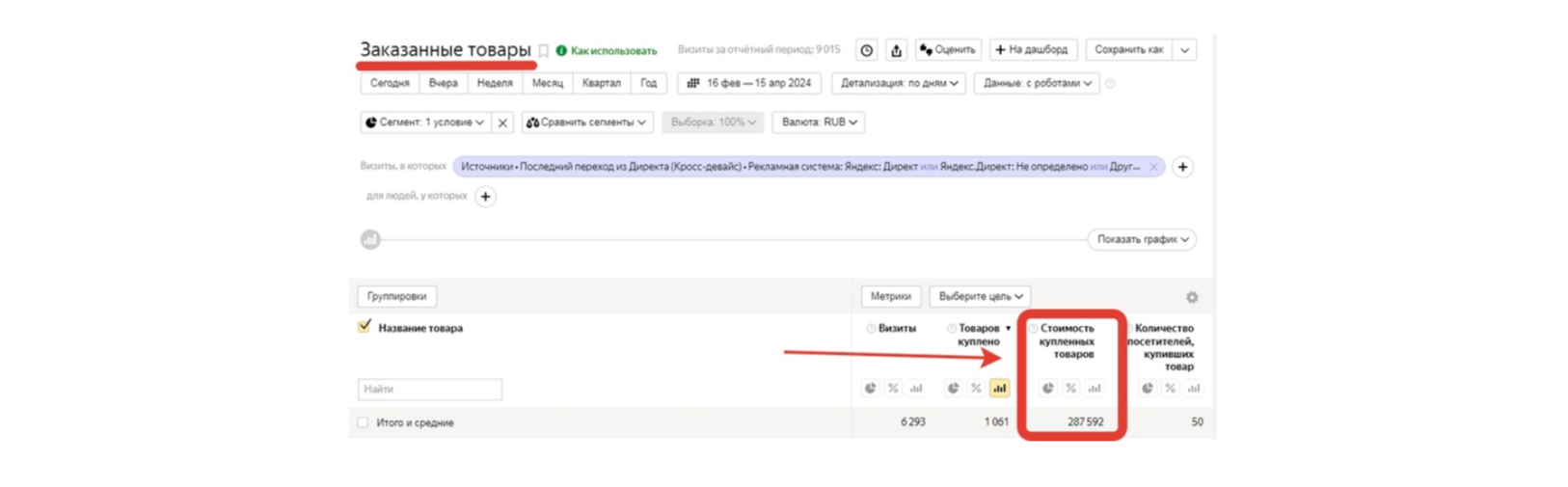
Task: Select bar chart icon under Визиты
Action: [916, 389]
